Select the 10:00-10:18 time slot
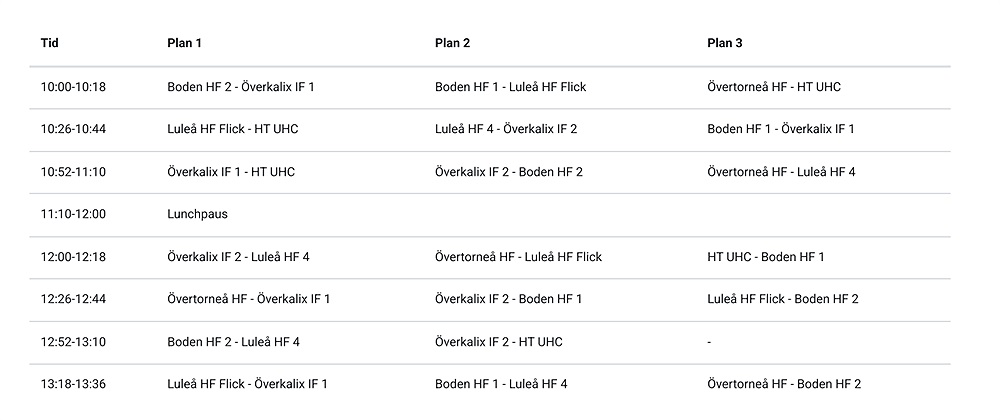Image resolution: width=1000 pixels, height=420 pixels. [x=73, y=87]
